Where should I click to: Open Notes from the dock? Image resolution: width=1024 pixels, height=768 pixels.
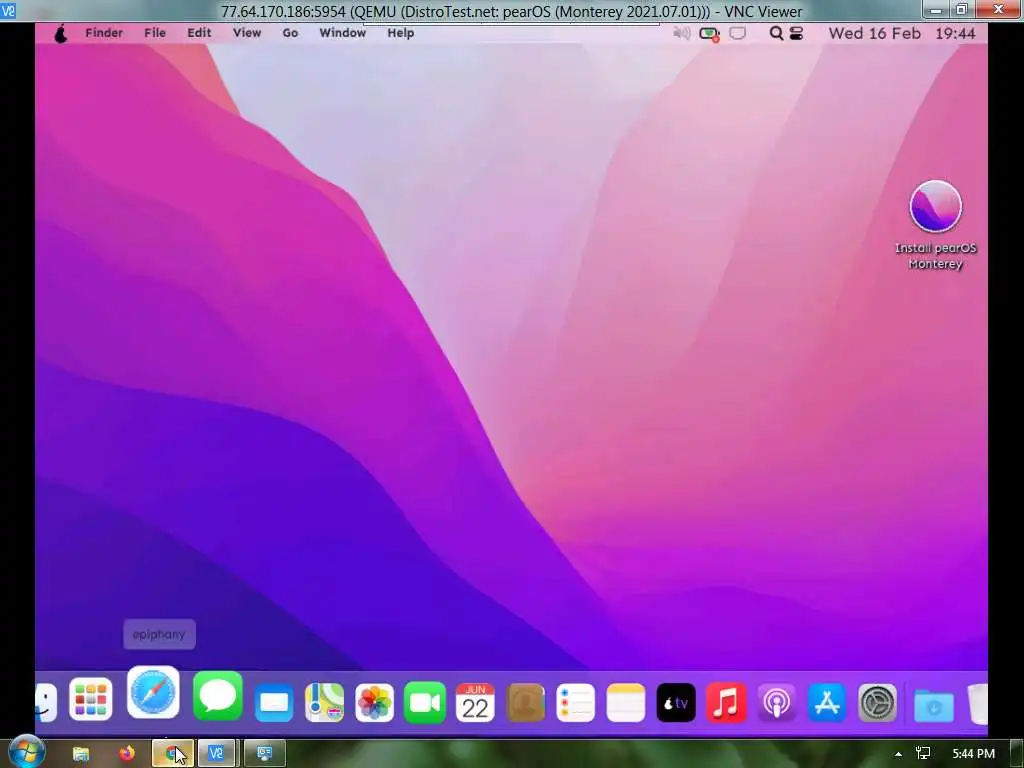click(x=626, y=703)
